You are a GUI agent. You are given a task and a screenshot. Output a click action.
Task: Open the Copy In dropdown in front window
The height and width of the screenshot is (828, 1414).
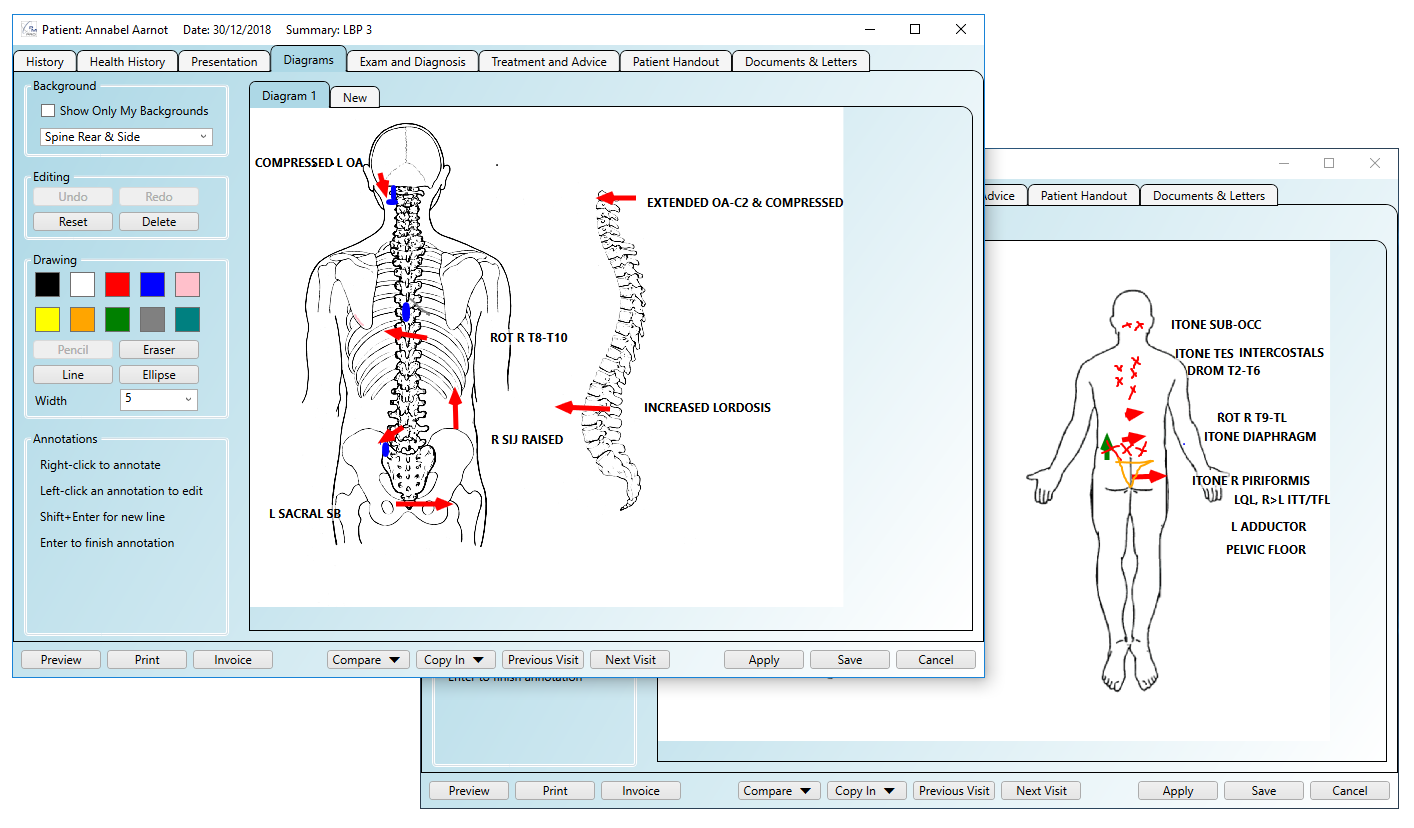tap(455, 660)
